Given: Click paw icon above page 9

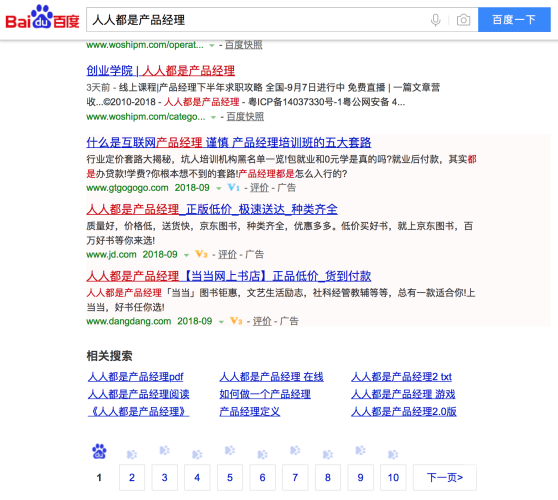Looking at the screenshot, I should (360, 450).
